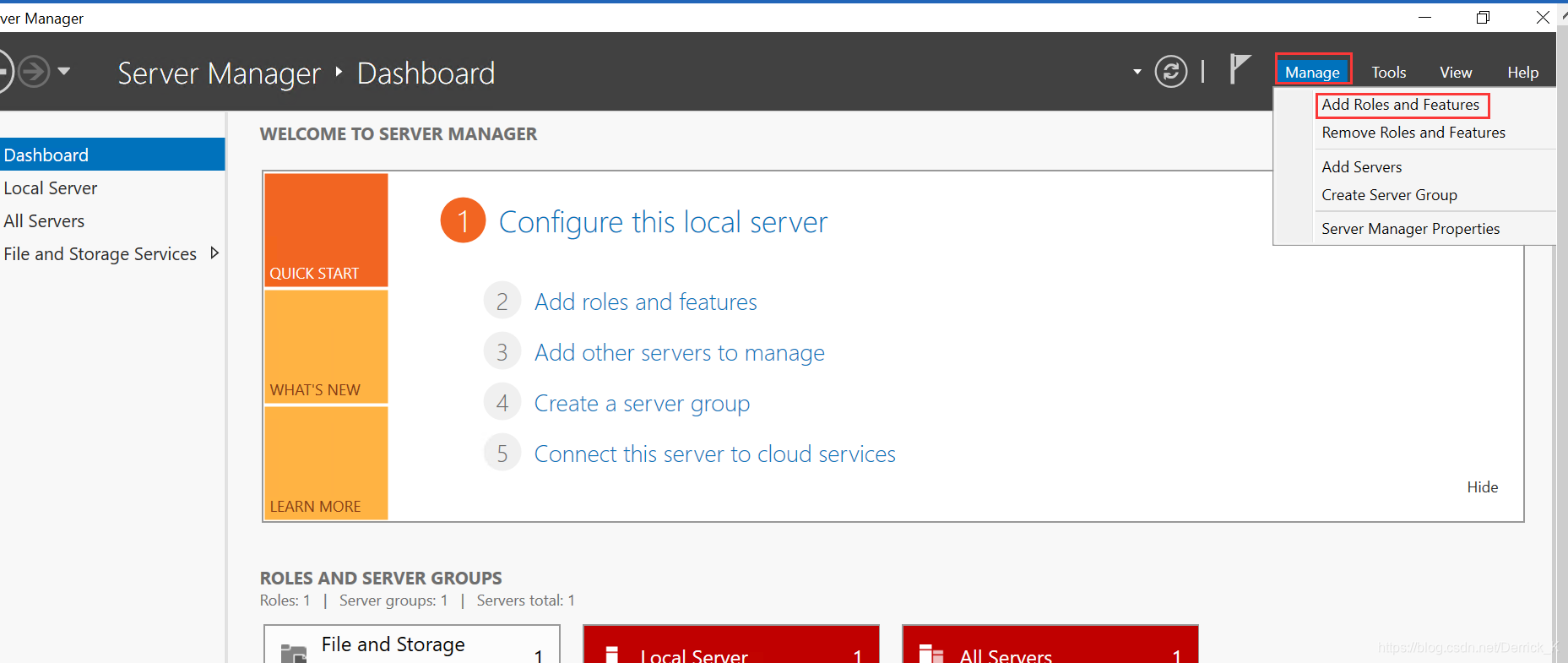Screen dimensions: 1568x663
Task: Open the Tools menu
Action: pos(1389,73)
